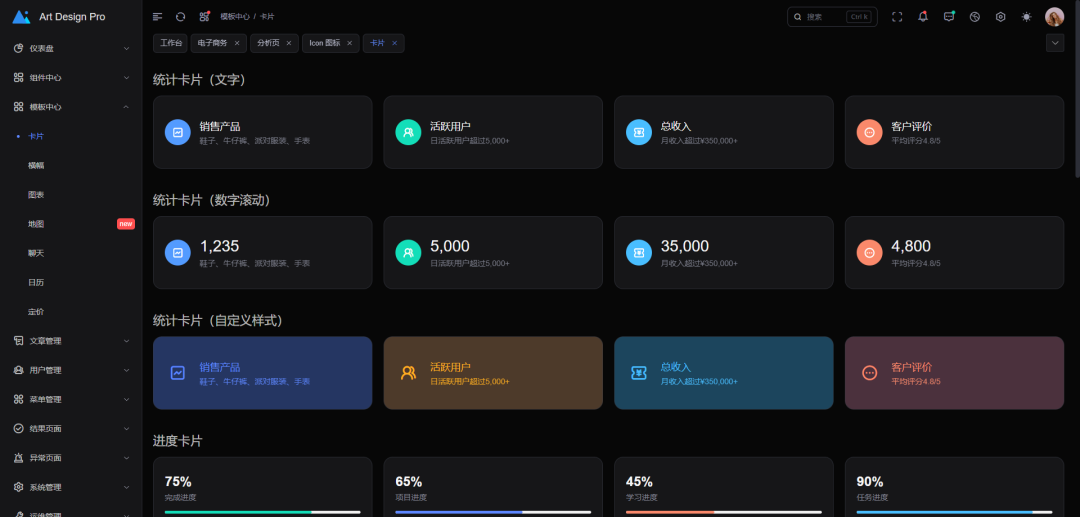Click the refresh page icon
Image resolution: width=1080 pixels, height=517 pixels.
tap(180, 17)
